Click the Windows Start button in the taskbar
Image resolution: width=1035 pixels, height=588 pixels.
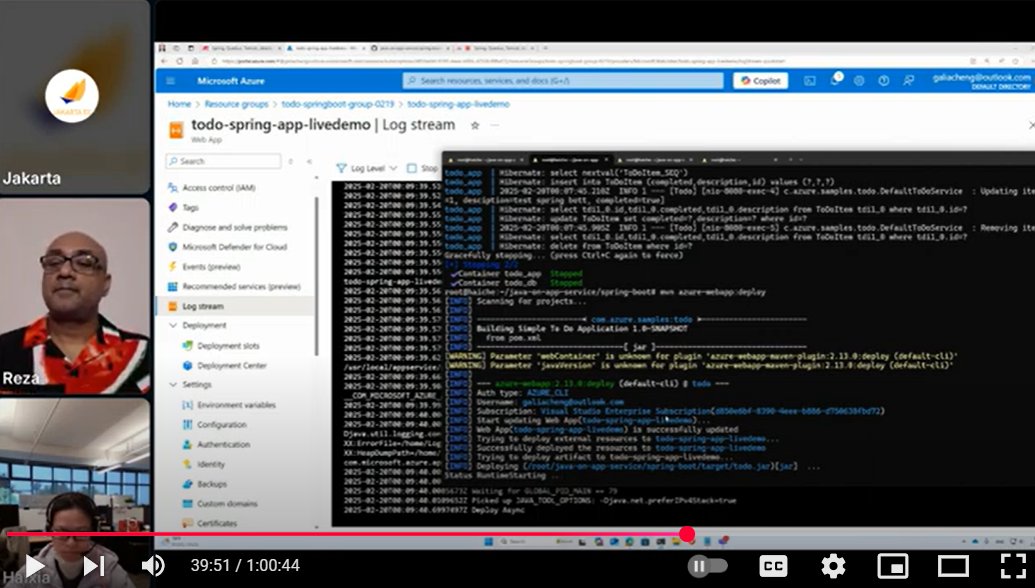(x=488, y=542)
